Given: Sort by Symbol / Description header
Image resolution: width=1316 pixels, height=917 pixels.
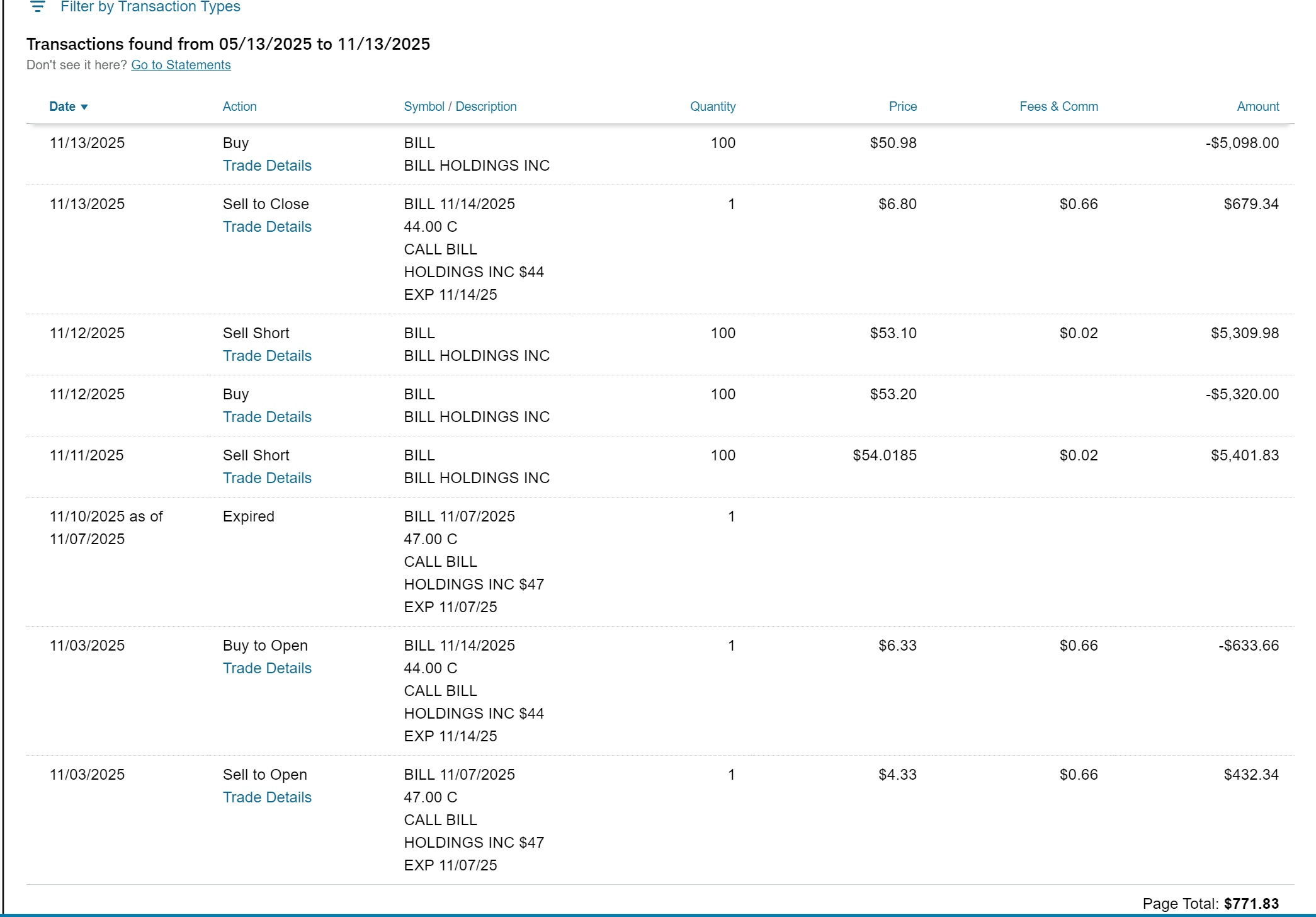Looking at the screenshot, I should click(460, 106).
